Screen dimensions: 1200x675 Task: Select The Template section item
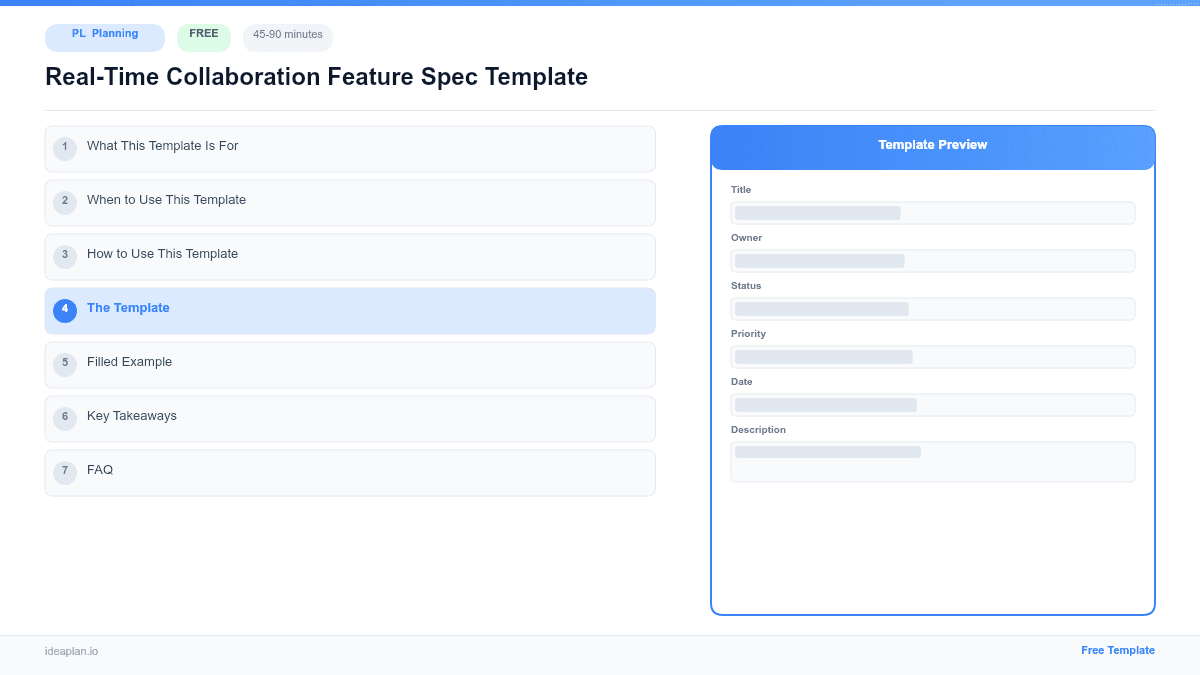click(350, 310)
